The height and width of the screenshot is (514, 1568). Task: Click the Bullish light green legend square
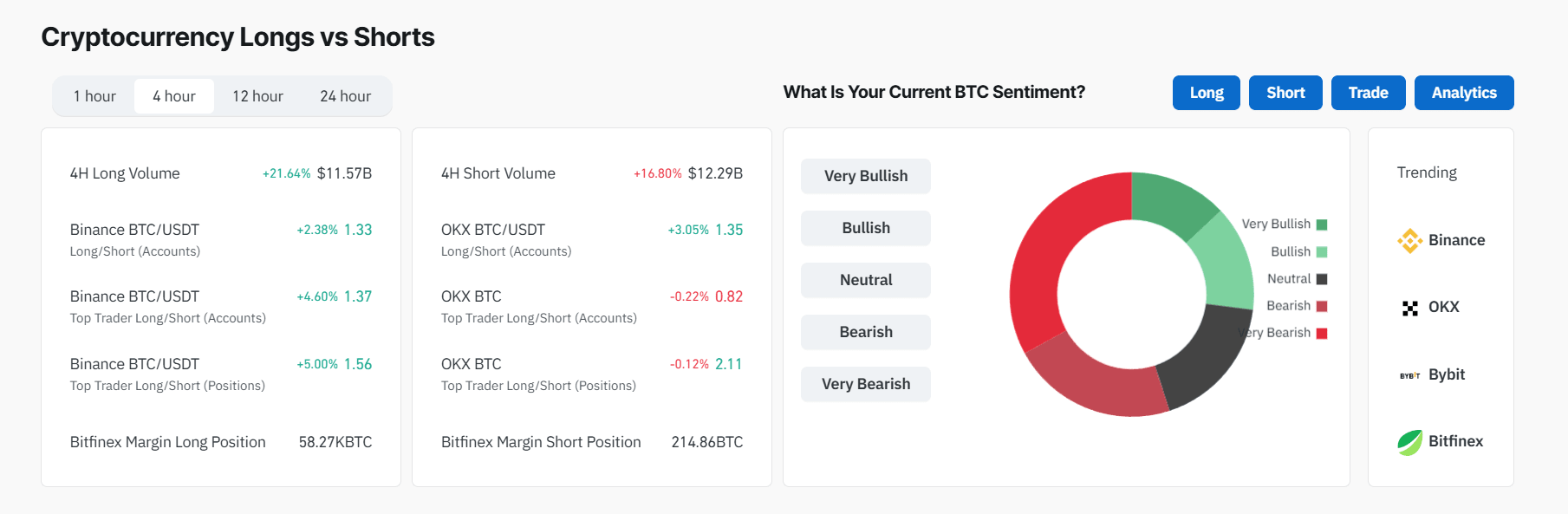(x=1322, y=252)
